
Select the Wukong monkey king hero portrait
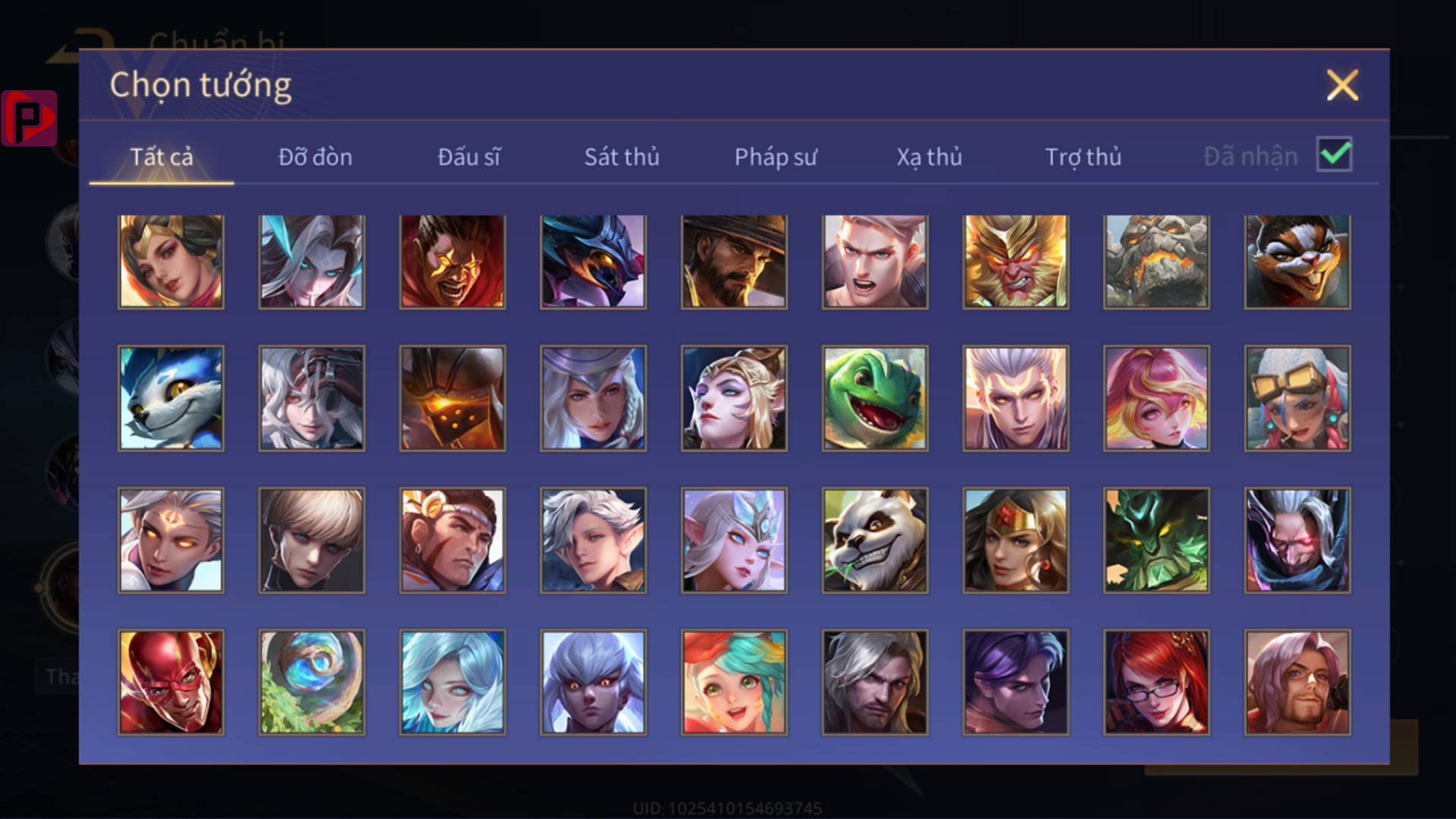tap(1015, 261)
